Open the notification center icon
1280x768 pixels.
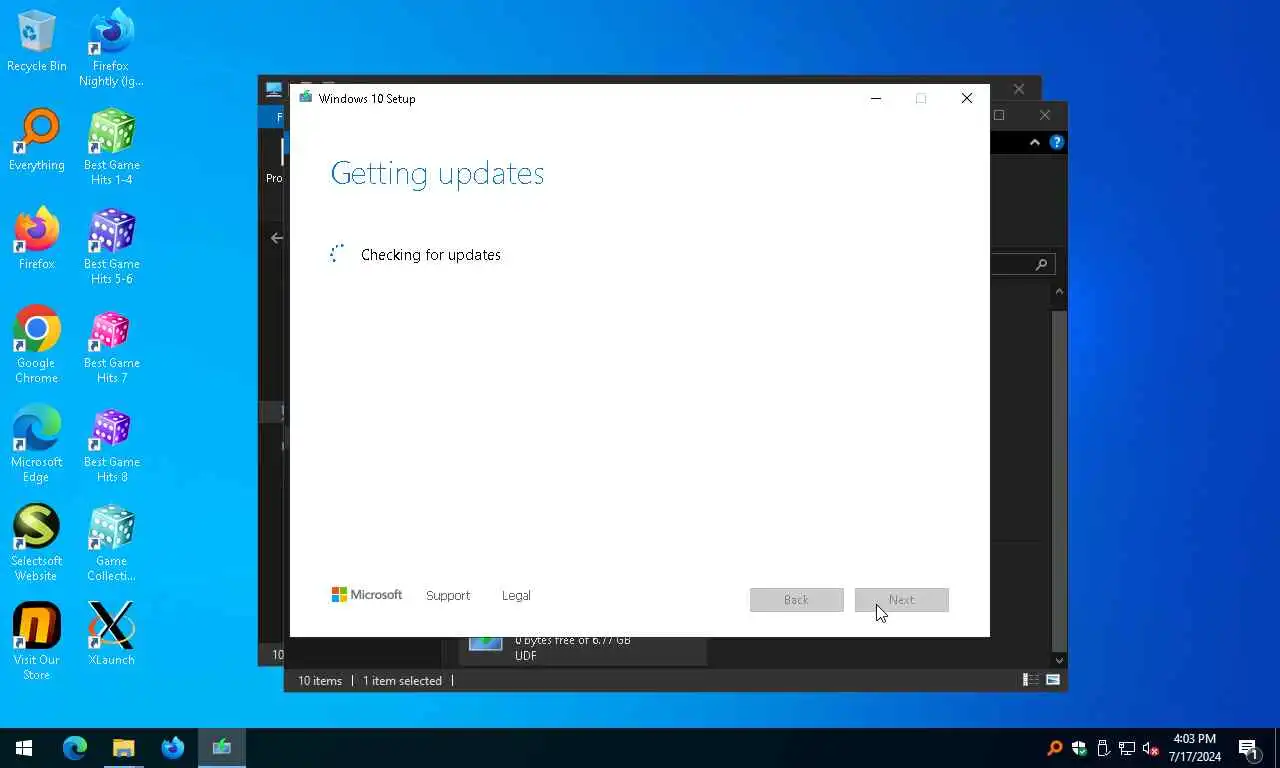tap(1249, 748)
